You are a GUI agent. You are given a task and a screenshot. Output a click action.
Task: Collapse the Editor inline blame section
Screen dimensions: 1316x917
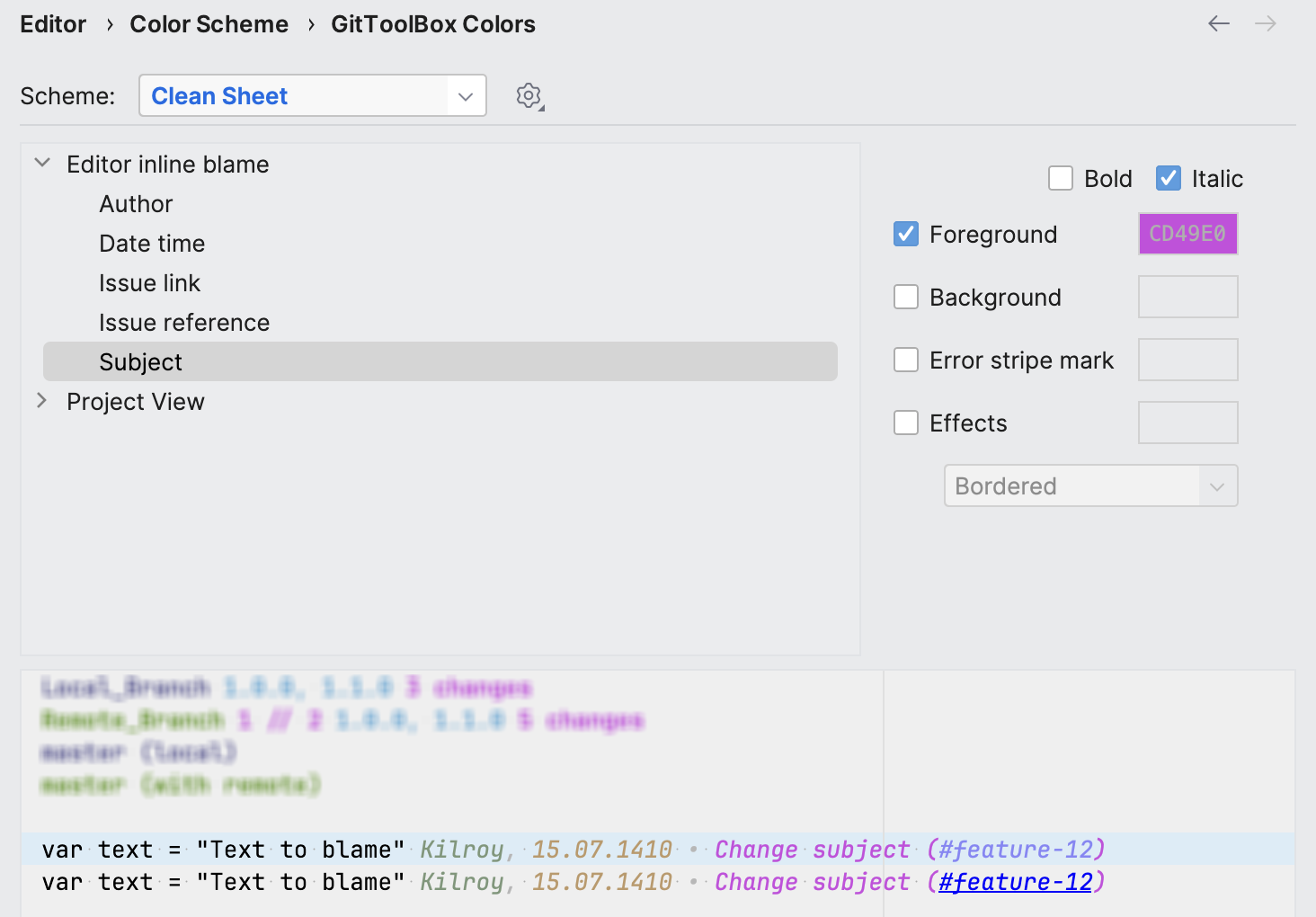(41, 163)
